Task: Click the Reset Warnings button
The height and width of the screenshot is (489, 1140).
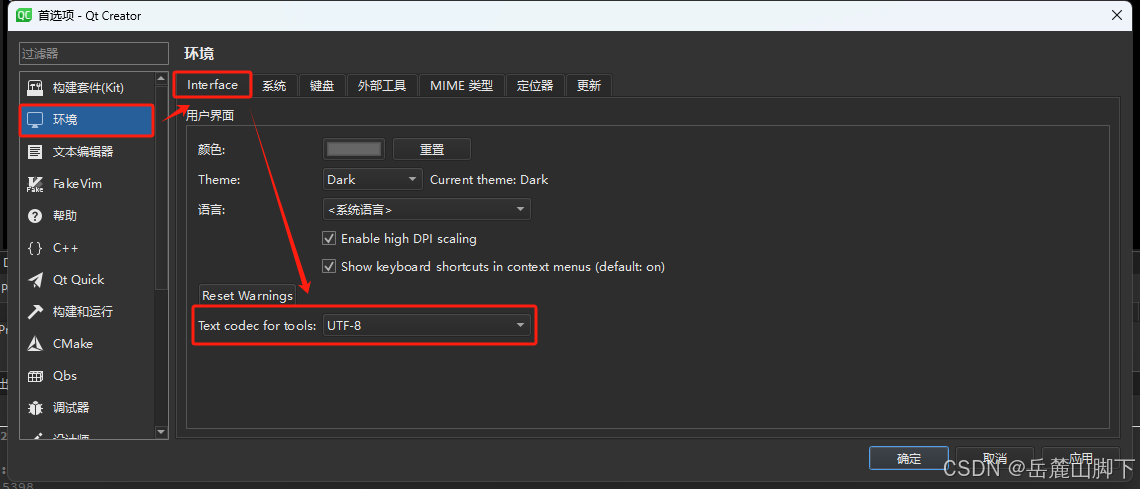Action: (248, 295)
